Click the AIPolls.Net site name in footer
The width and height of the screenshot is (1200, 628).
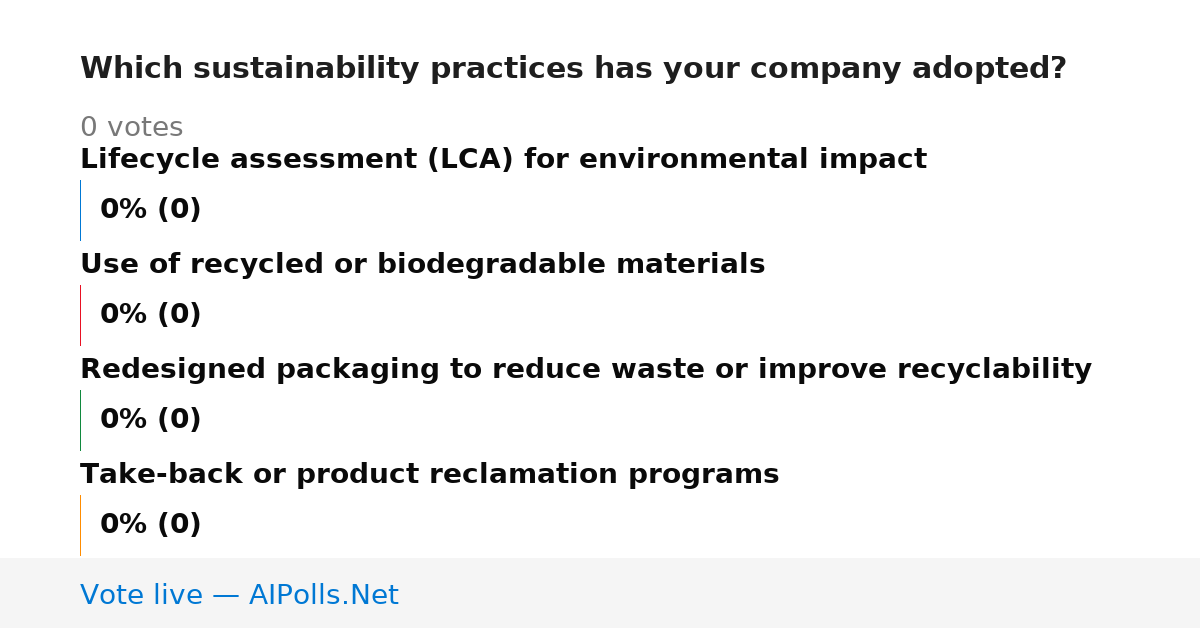pyautogui.click(x=323, y=595)
